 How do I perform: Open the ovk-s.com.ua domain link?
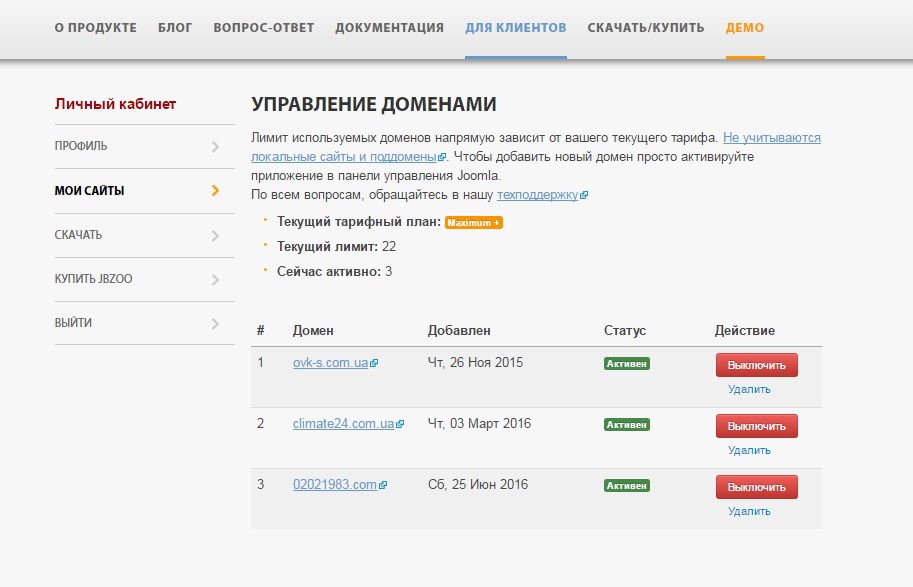(x=330, y=363)
